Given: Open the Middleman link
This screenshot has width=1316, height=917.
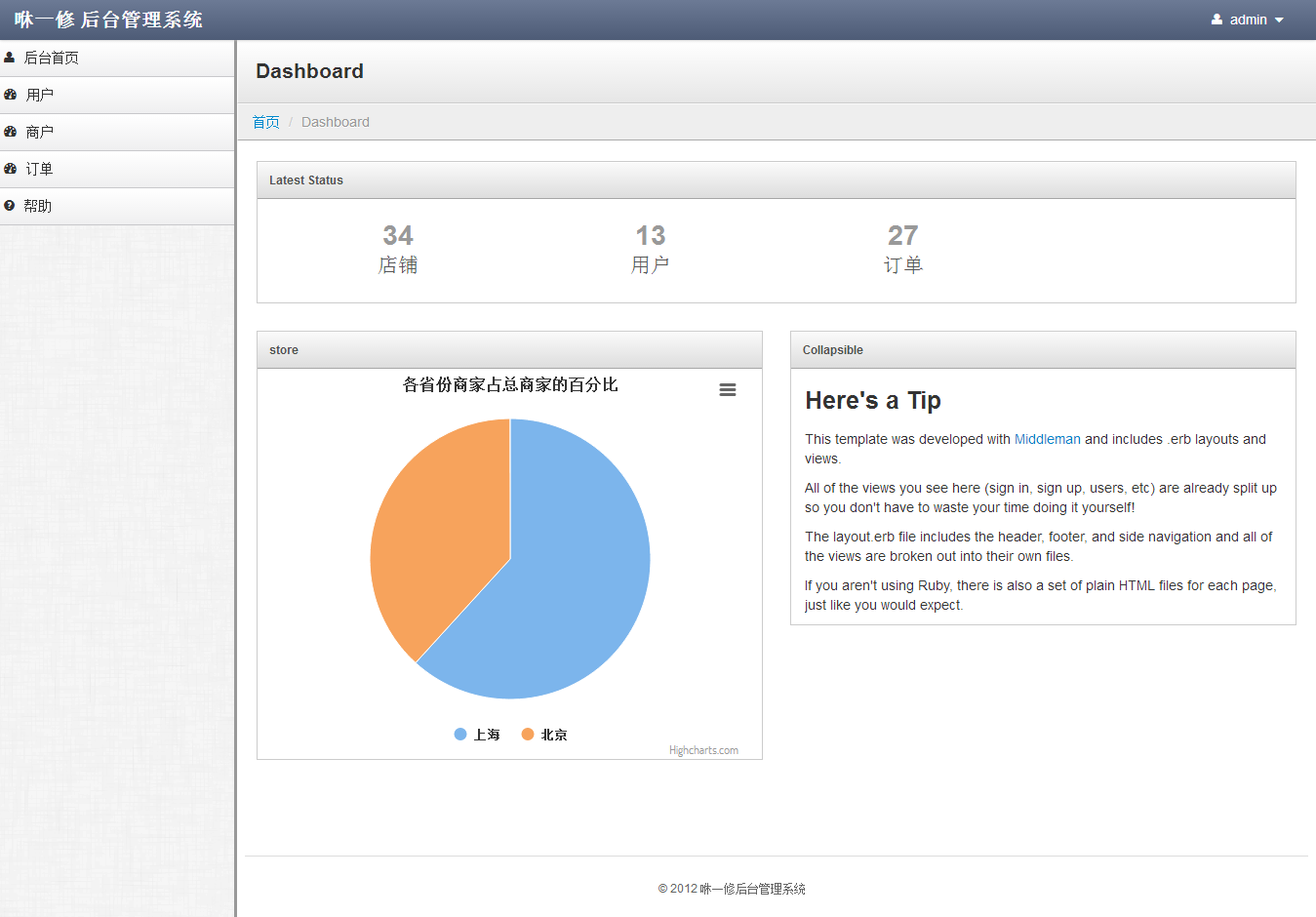Looking at the screenshot, I should [1047, 439].
